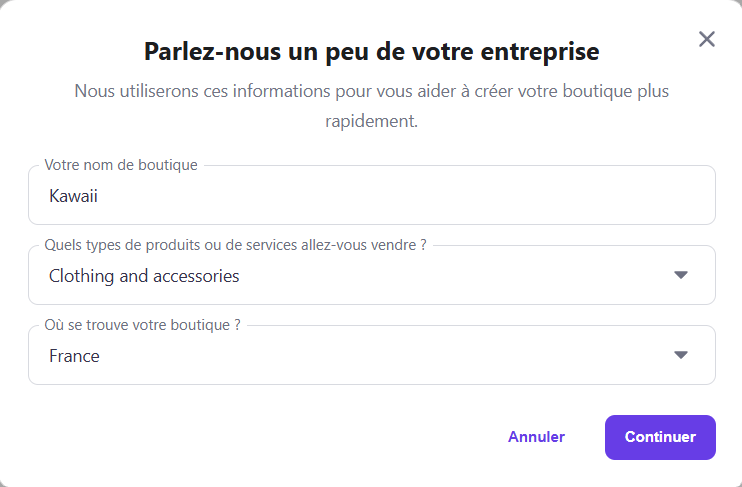Click the word 'rapidement' in the subtitle
Viewport: 742px width, 487px height.
371,122
